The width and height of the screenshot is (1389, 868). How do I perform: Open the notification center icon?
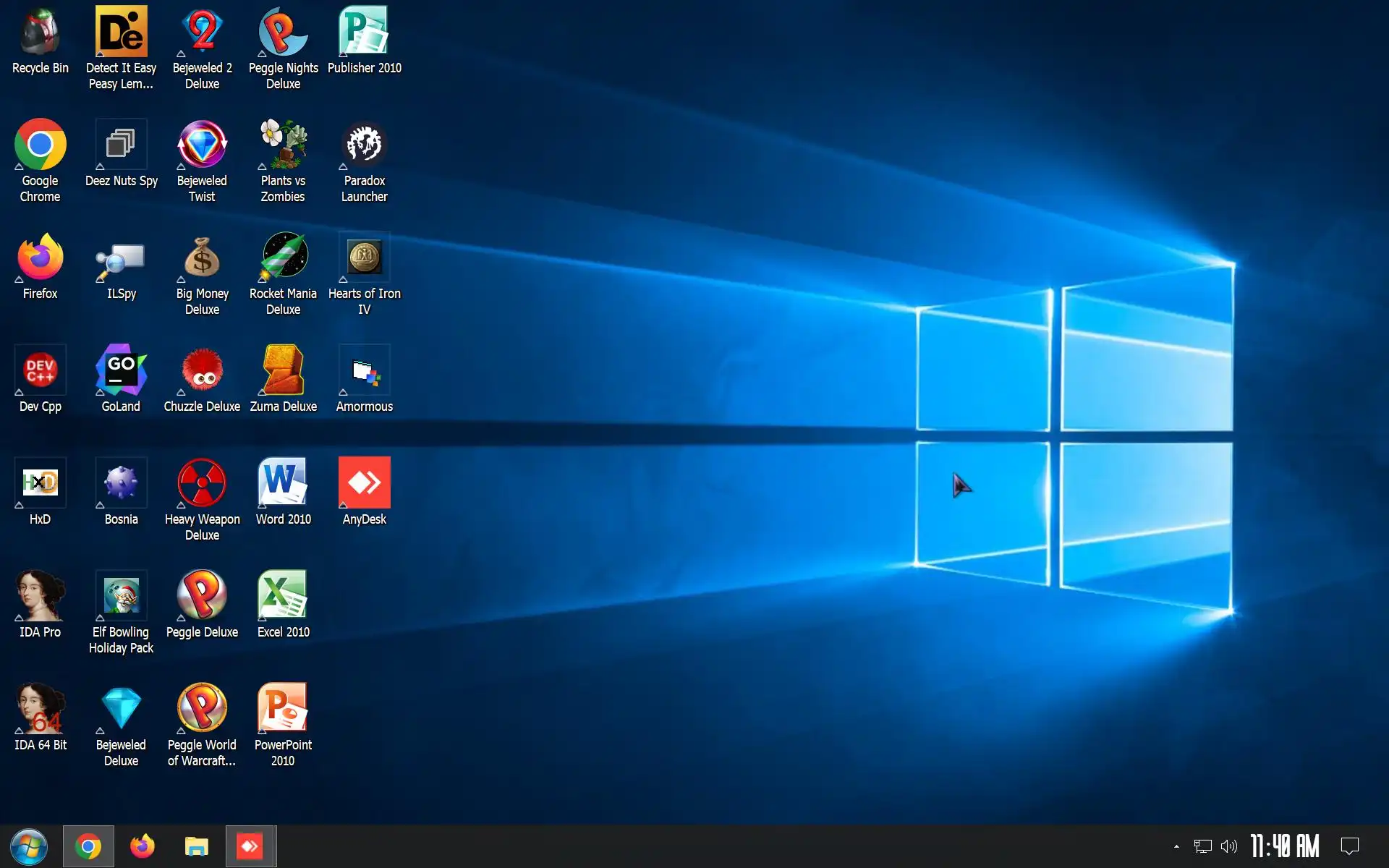click(x=1350, y=846)
